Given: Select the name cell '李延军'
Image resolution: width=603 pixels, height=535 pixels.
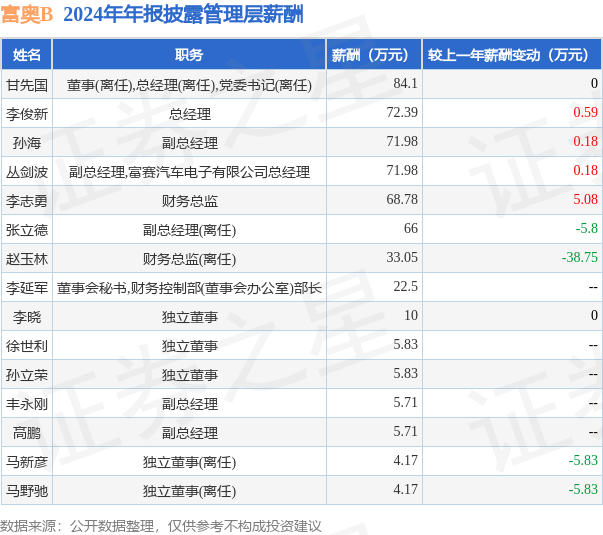Looking at the screenshot, I should click(x=27, y=288).
